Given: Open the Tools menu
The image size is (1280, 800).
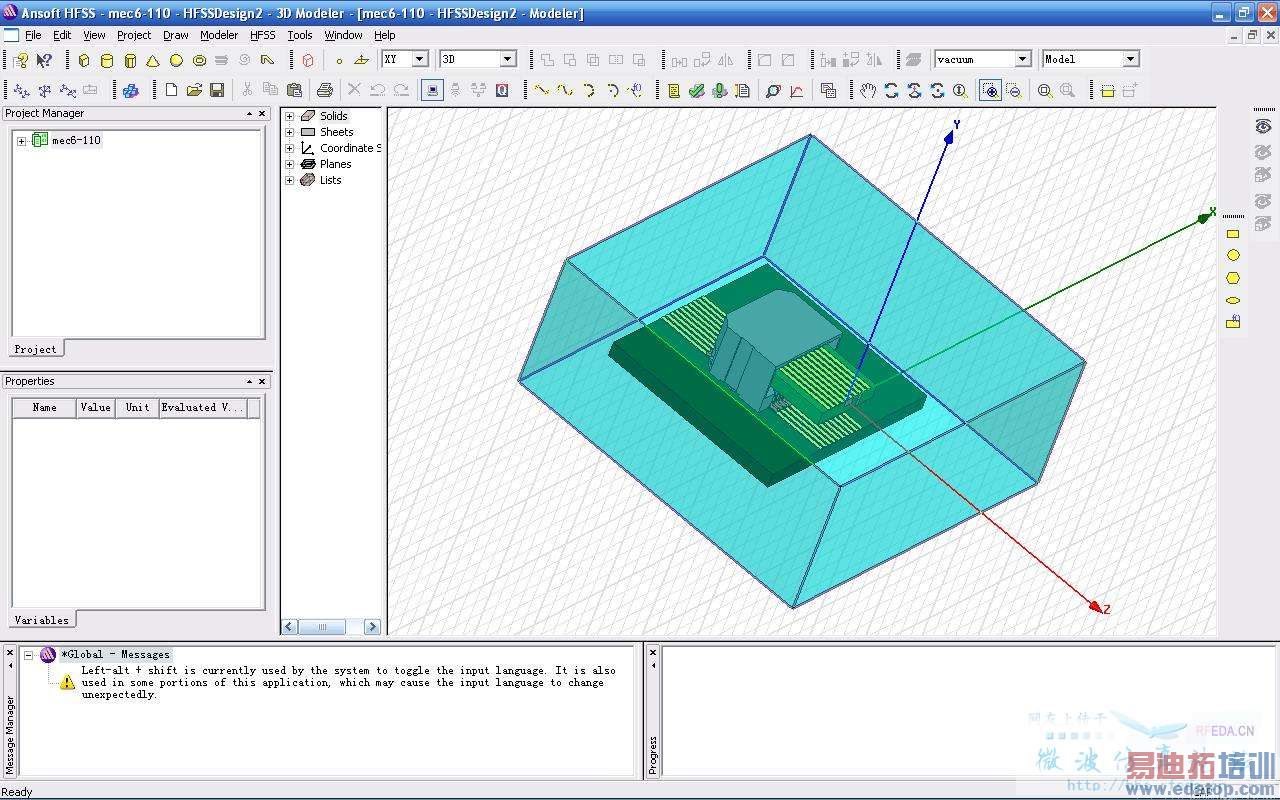Looking at the screenshot, I should coord(300,35).
